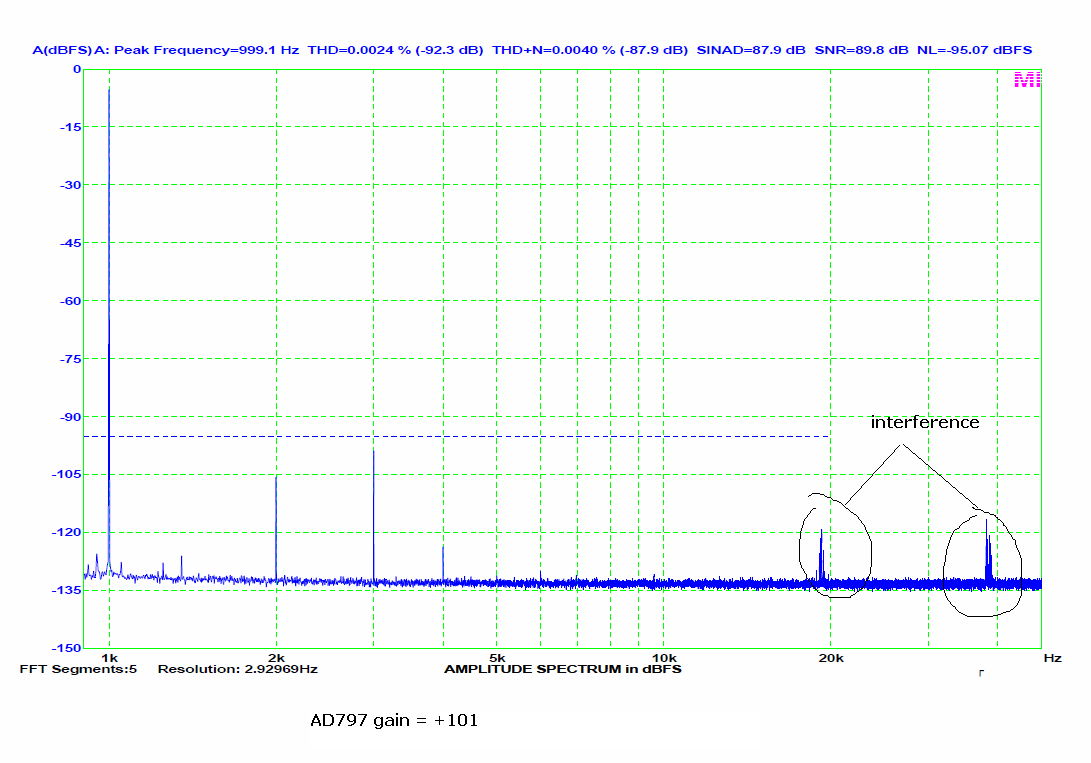Click the "NL=-95.07 dBFS" noise level readout
Image resolution: width=1091 pixels, height=763 pixels.
tap(974, 50)
